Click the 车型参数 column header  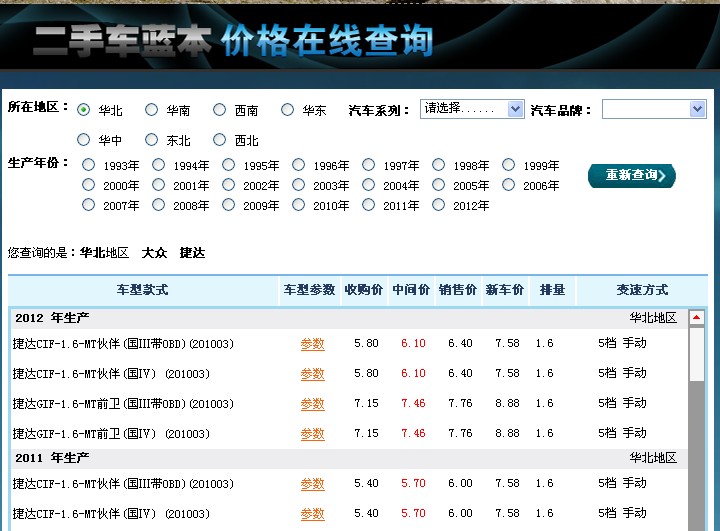point(309,290)
